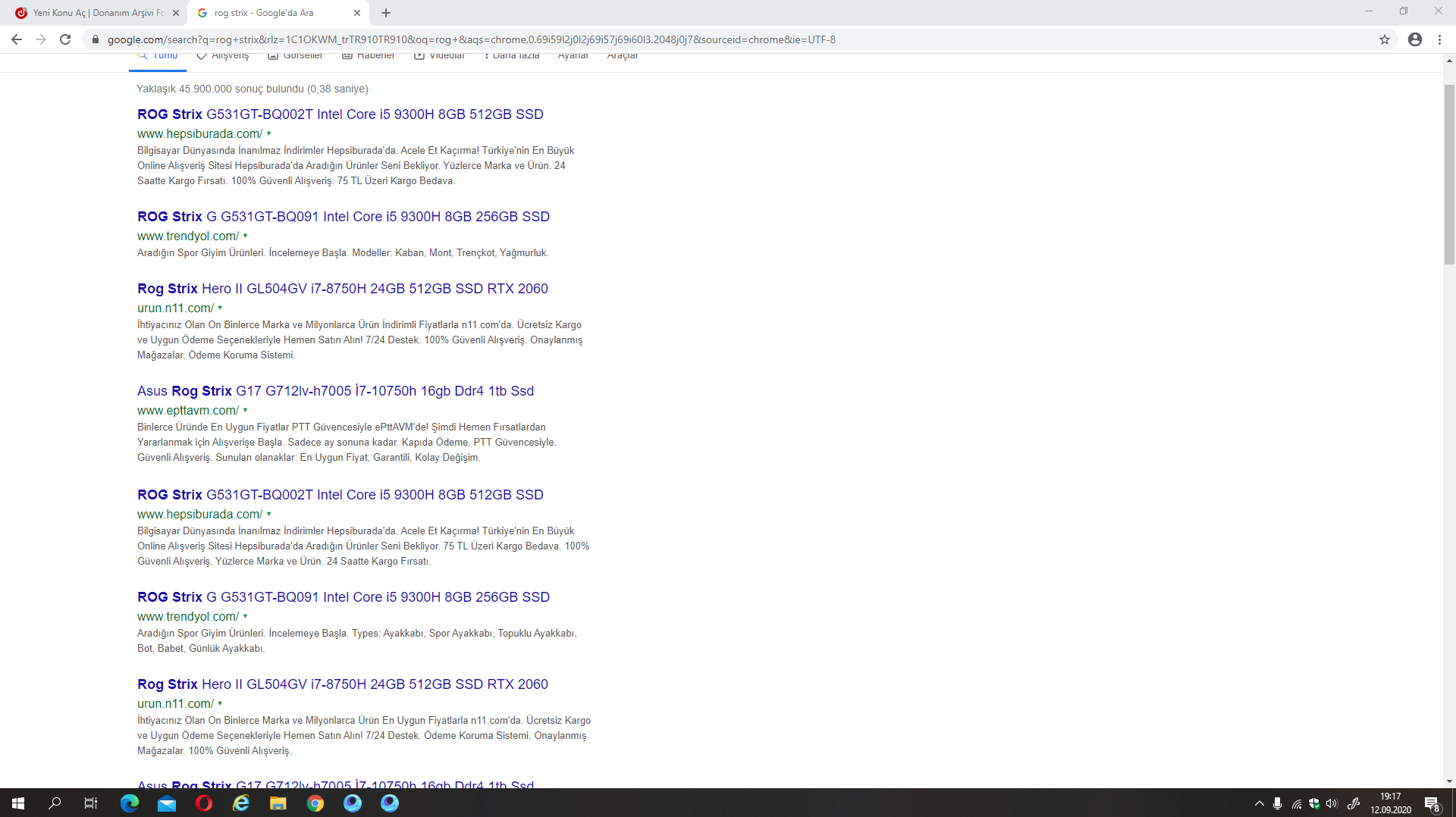Screen dimensions: 1456x817
Task: Click the microphone tray icon
Action: click(x=1278, y=803)
